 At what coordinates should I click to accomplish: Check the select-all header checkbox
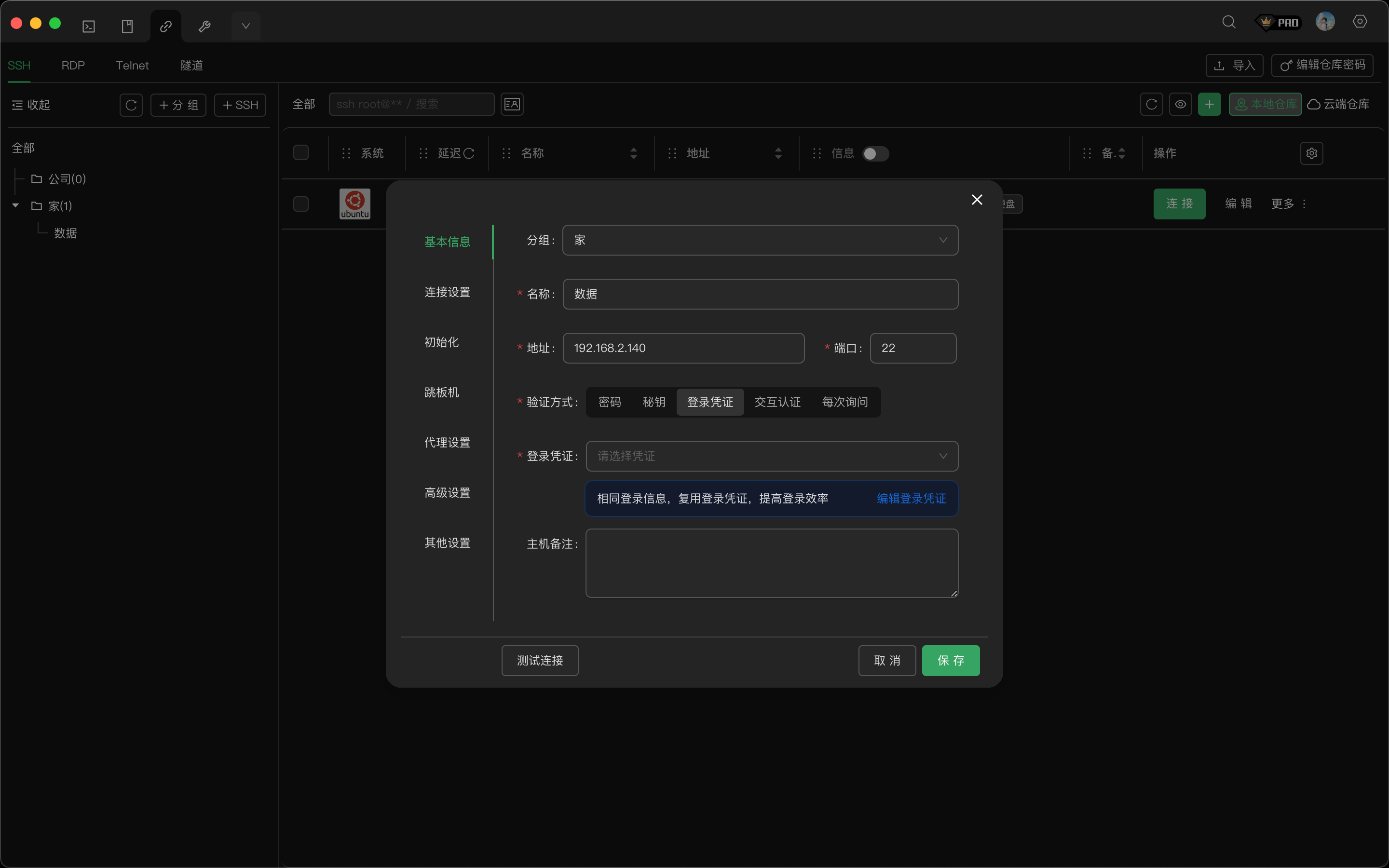pos(301,153)
